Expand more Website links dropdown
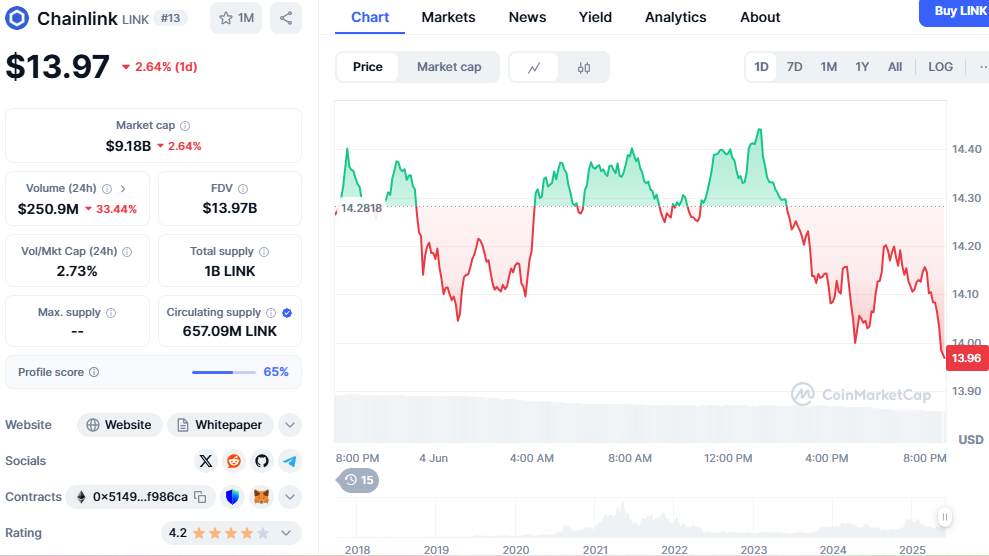This screenshot has height=556, width=989. [x=290, y=425]
